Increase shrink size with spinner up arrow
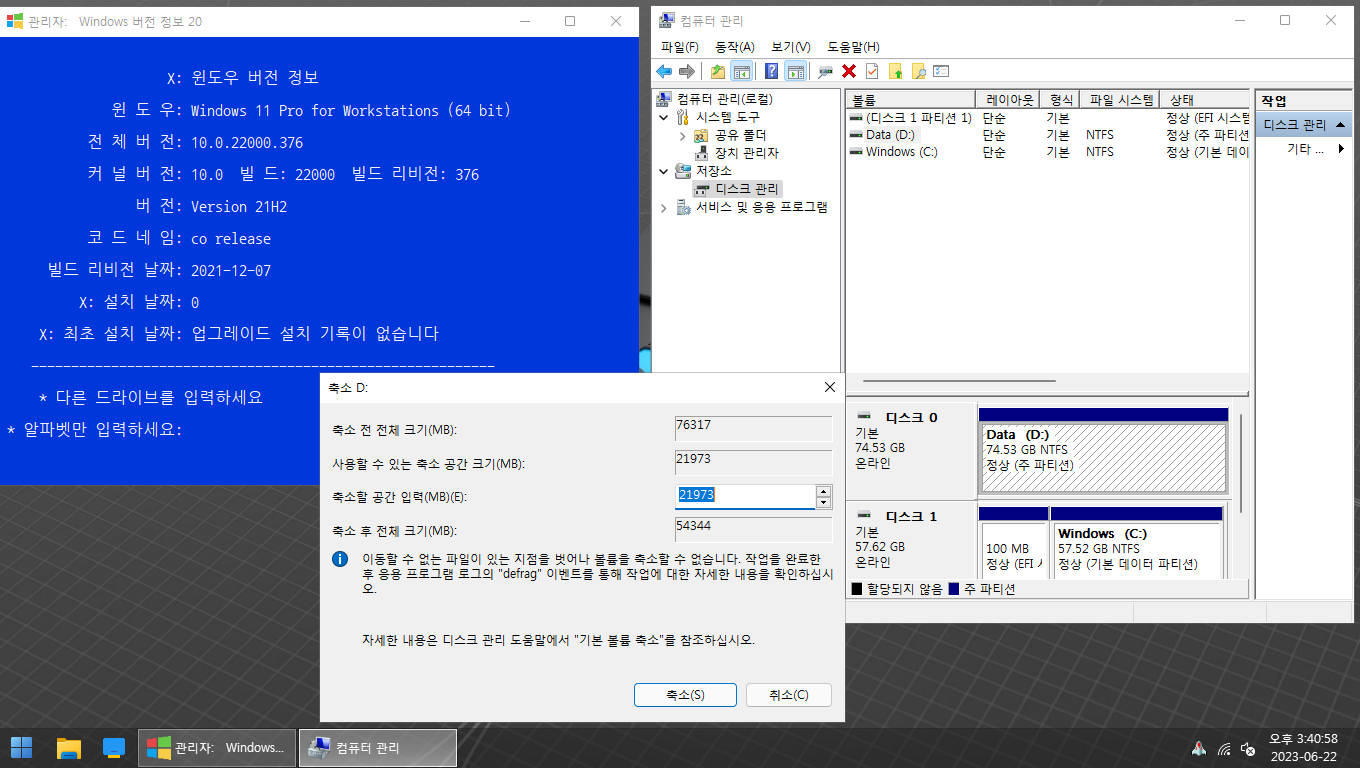This screenshot has width=1360, height=768. tap(824, 490)
